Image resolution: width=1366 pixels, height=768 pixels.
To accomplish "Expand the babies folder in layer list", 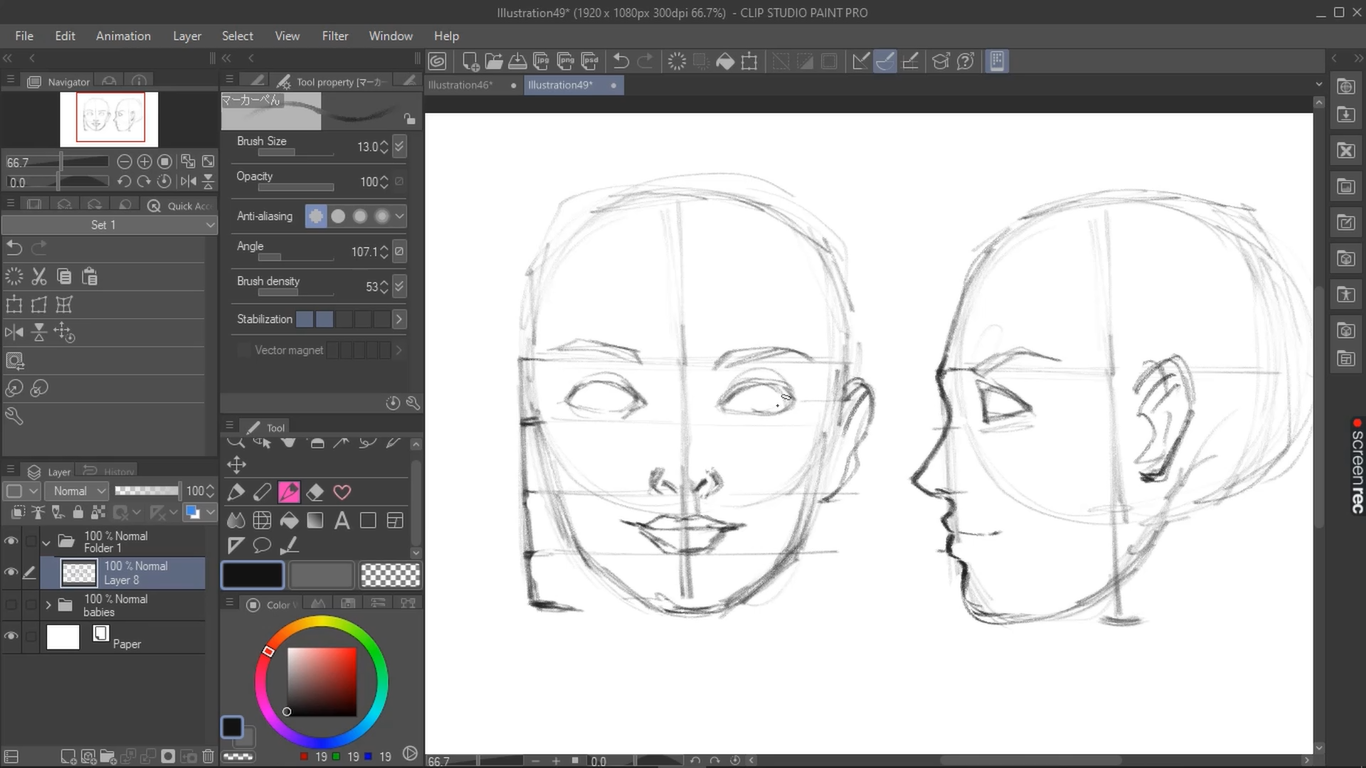I will [47, 605].
